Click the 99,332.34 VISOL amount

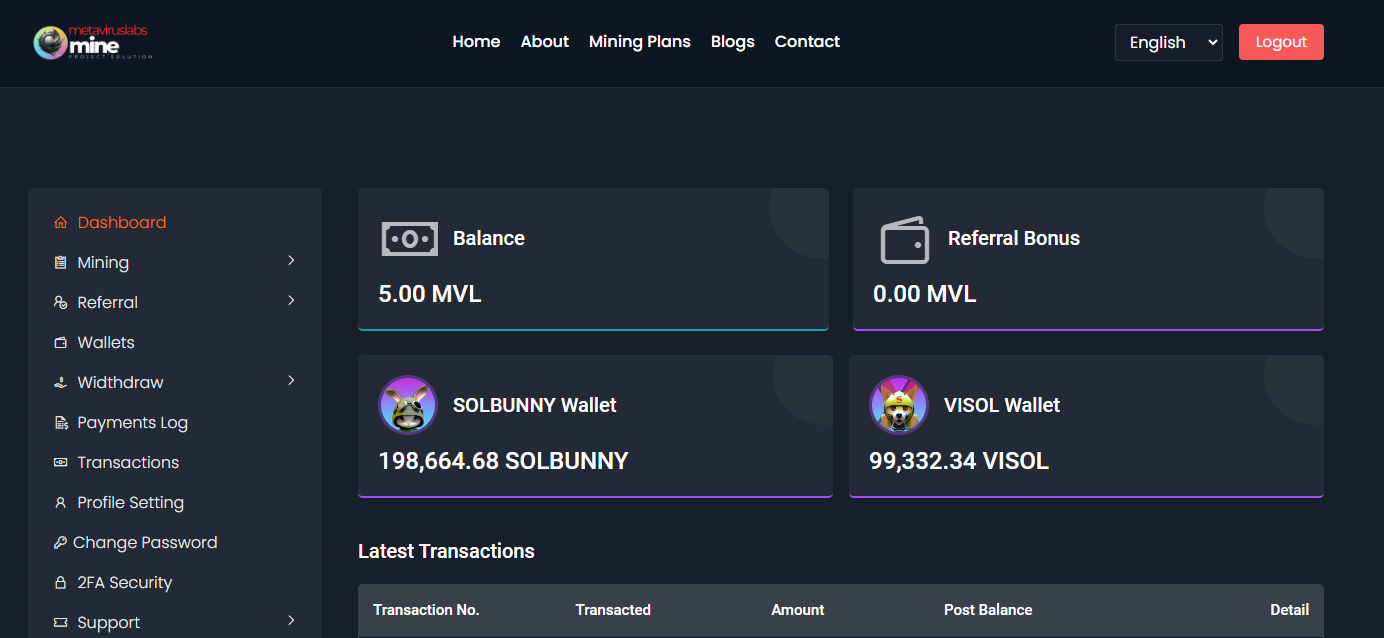(959, 461)
